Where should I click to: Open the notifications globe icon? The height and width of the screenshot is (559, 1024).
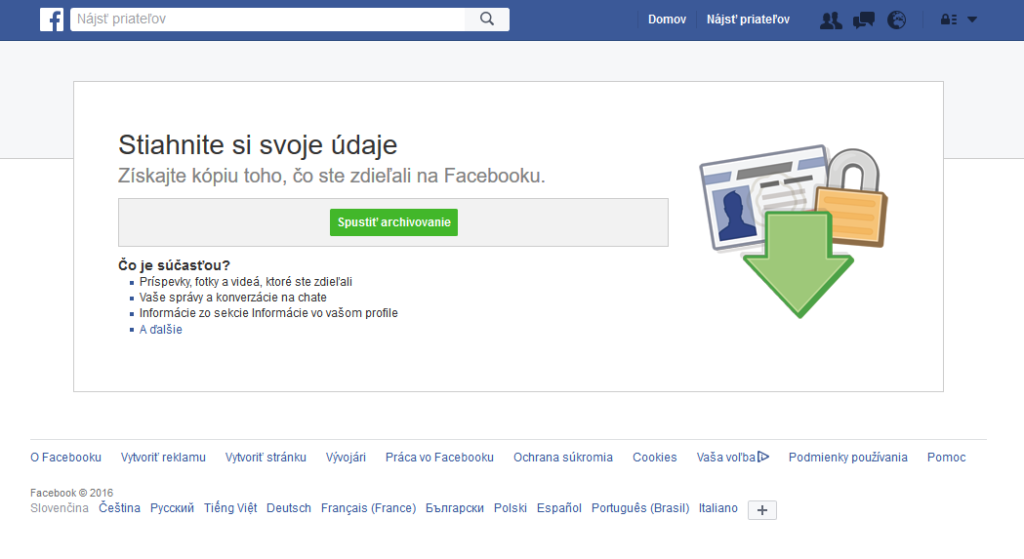coord(897,20)
